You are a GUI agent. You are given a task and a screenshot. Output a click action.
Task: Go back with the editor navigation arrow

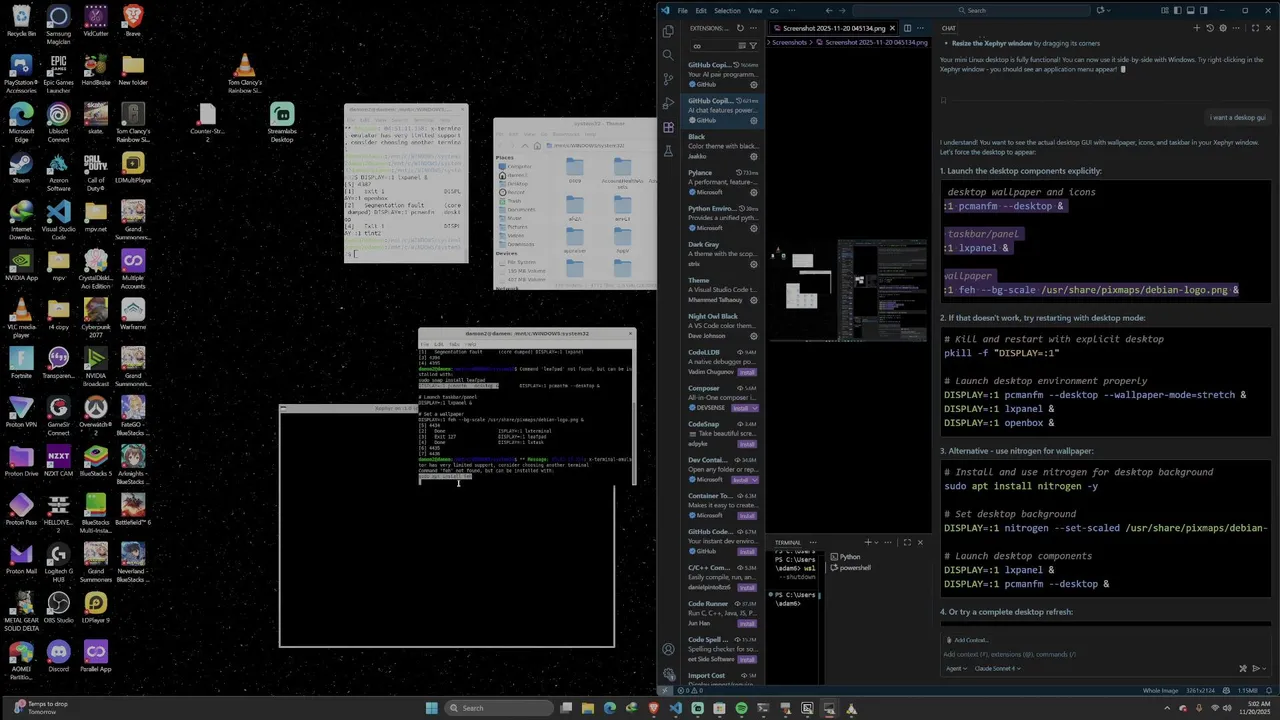828,10
